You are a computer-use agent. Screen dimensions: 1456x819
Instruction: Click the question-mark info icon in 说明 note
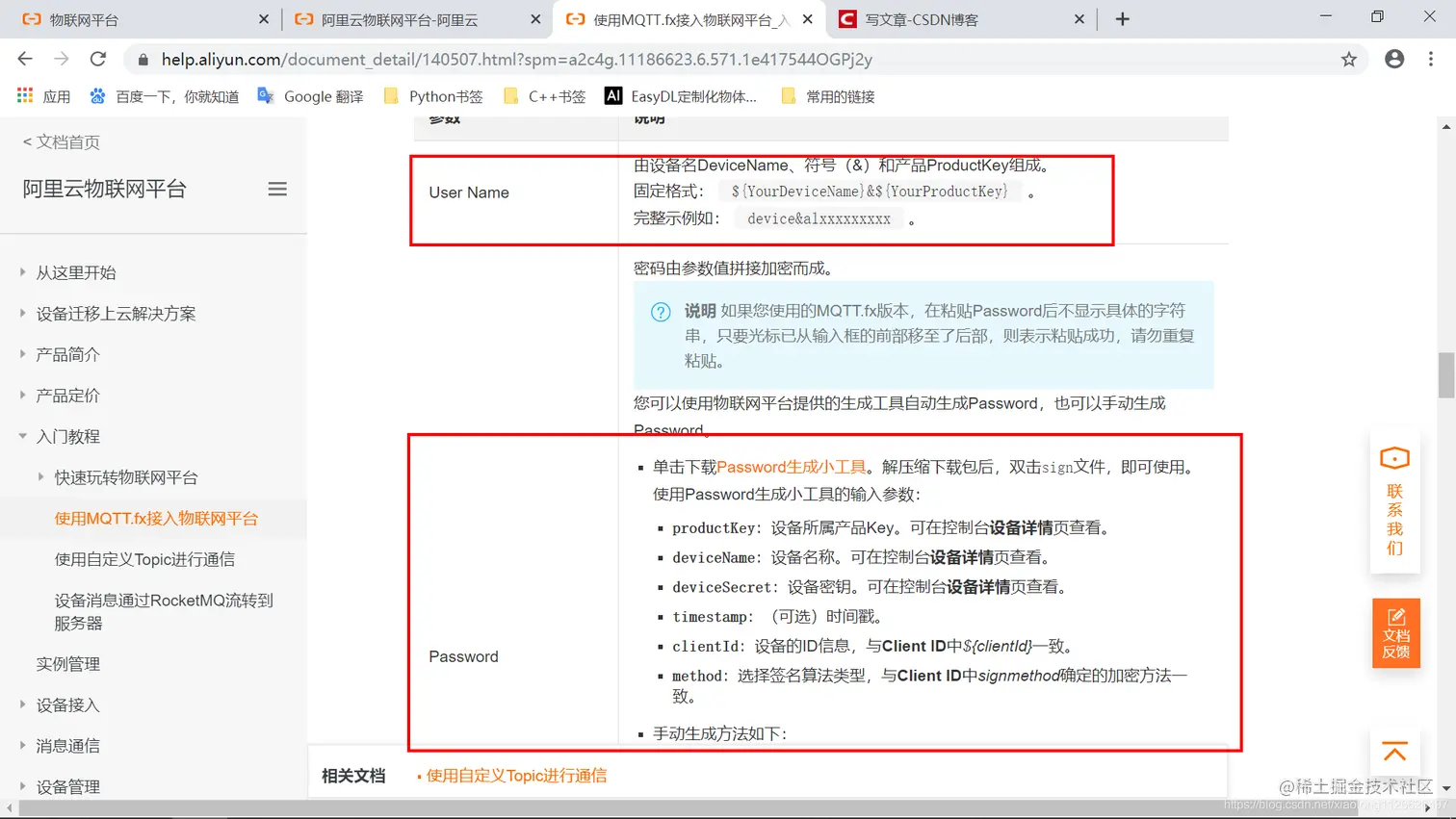coord(661,312)
